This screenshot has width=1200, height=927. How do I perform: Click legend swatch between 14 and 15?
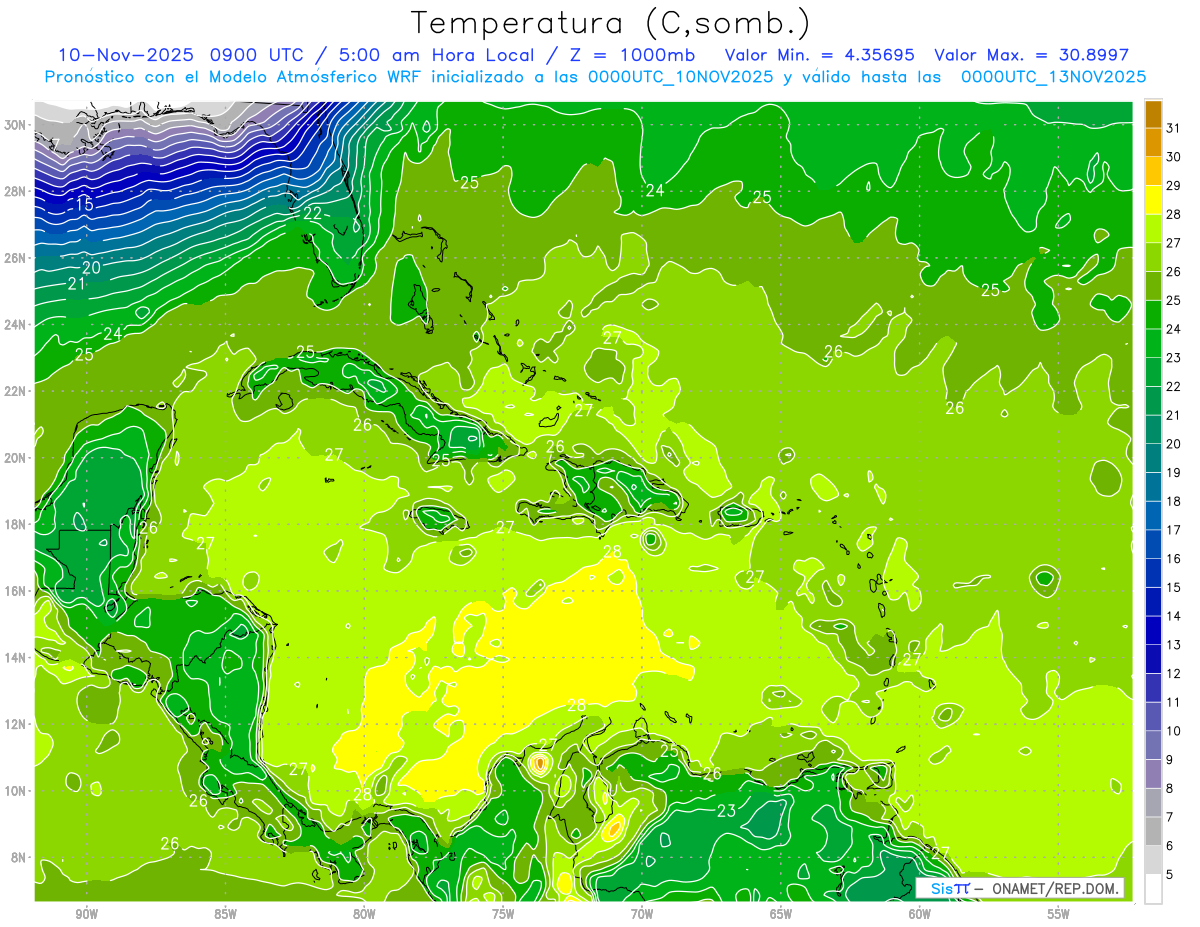[1153, 601]
